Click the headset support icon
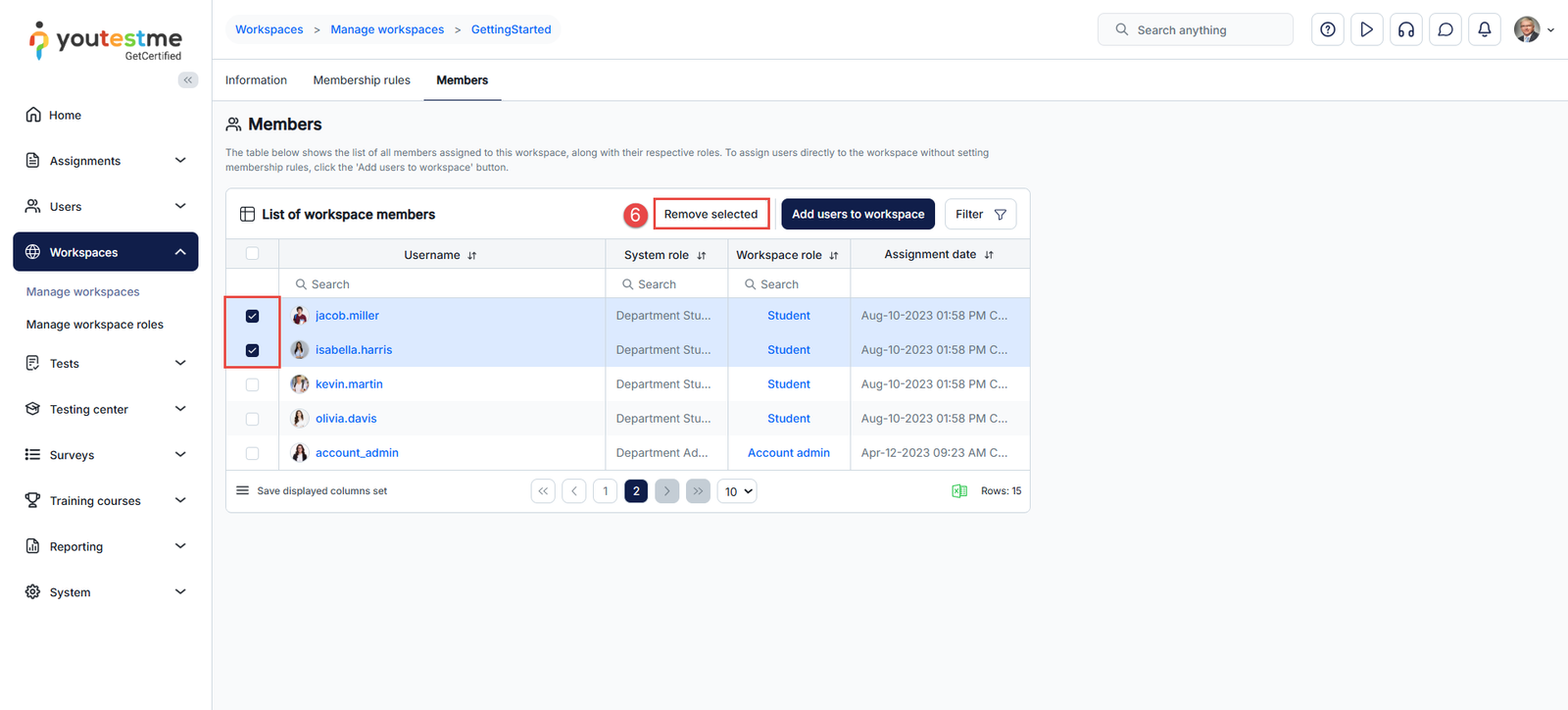 coord(1405,29)
